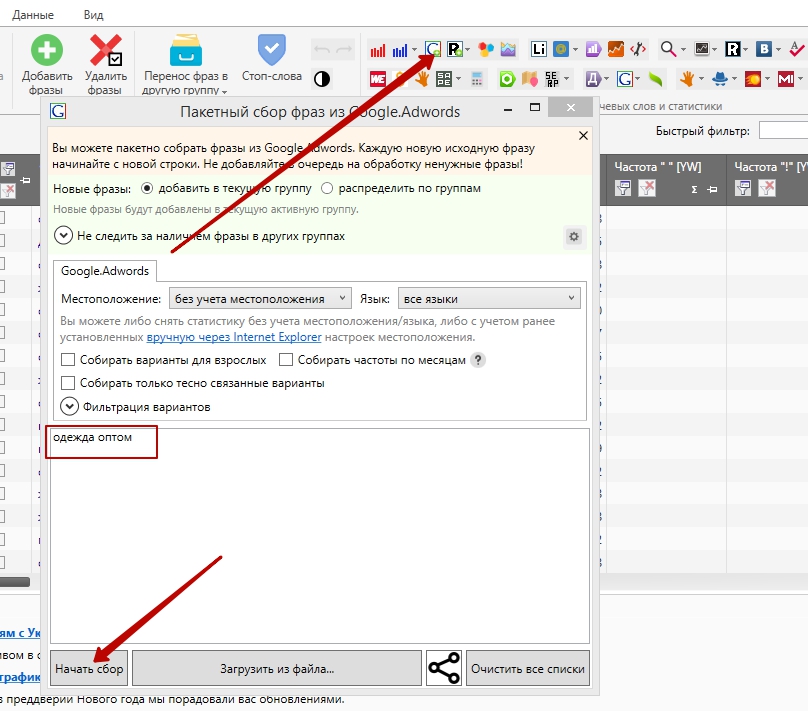Viewport: 808px width, 711px height.
Task: Click the Rambler R-plus batch collection icon
Action: [454, 49]
